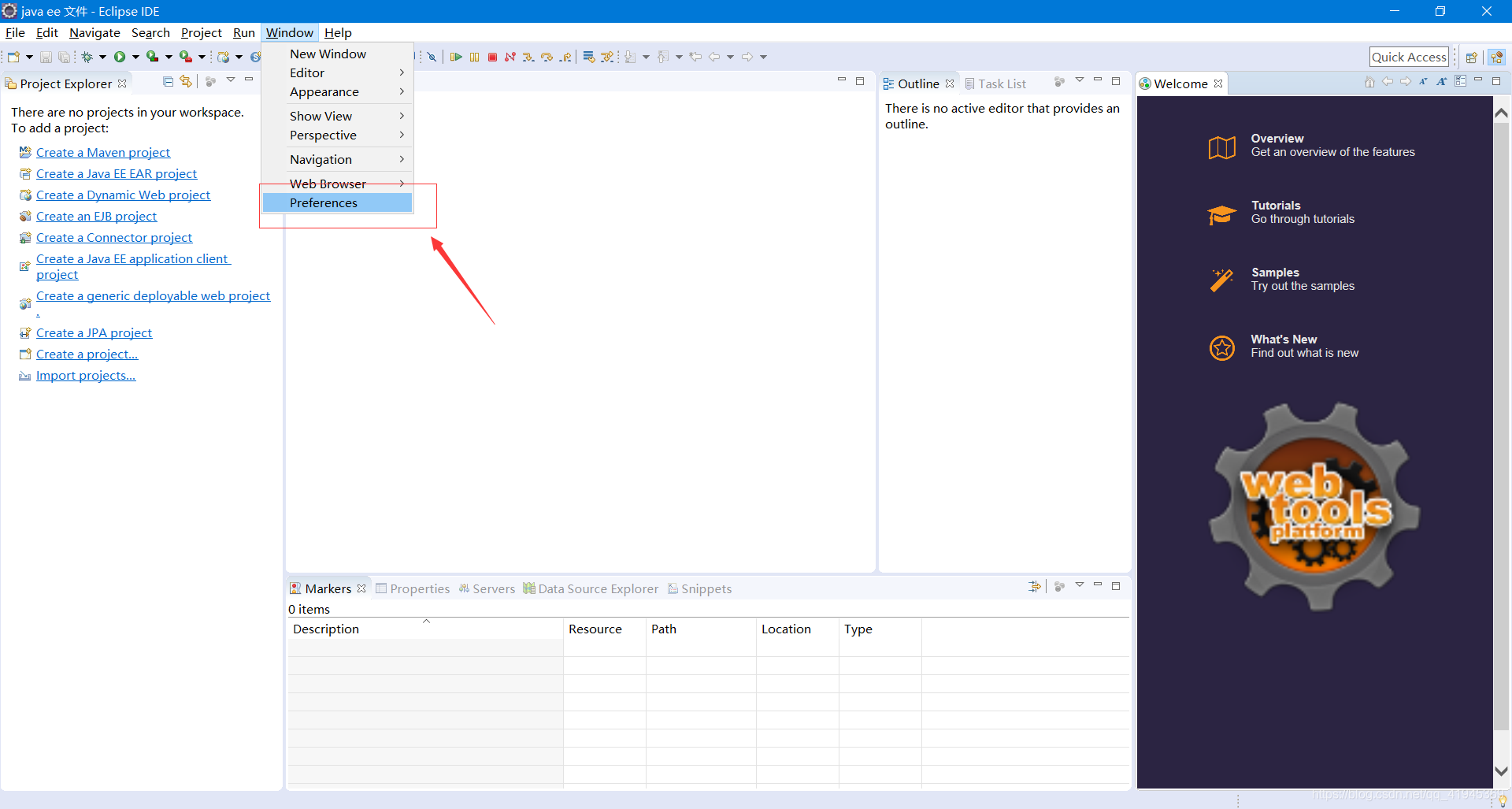Click the green Run button icon
The image size is (1512, 809).
(x=120, y=57)
